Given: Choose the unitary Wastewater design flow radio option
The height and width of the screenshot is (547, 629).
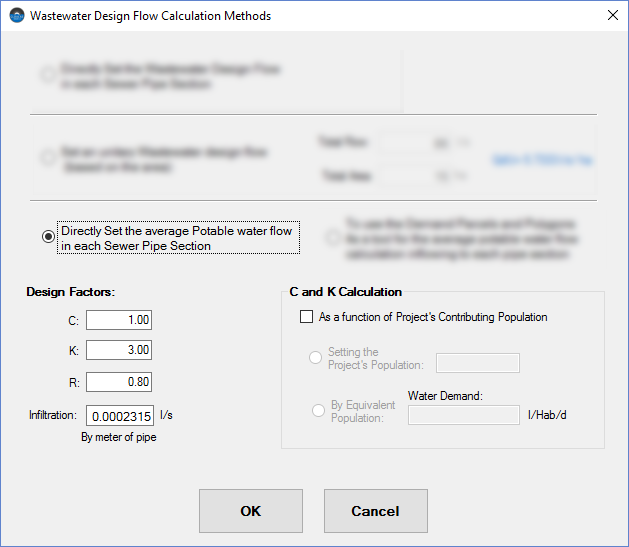Looking at the screenshot, I should pyautogui.click(x=48, y=158).
